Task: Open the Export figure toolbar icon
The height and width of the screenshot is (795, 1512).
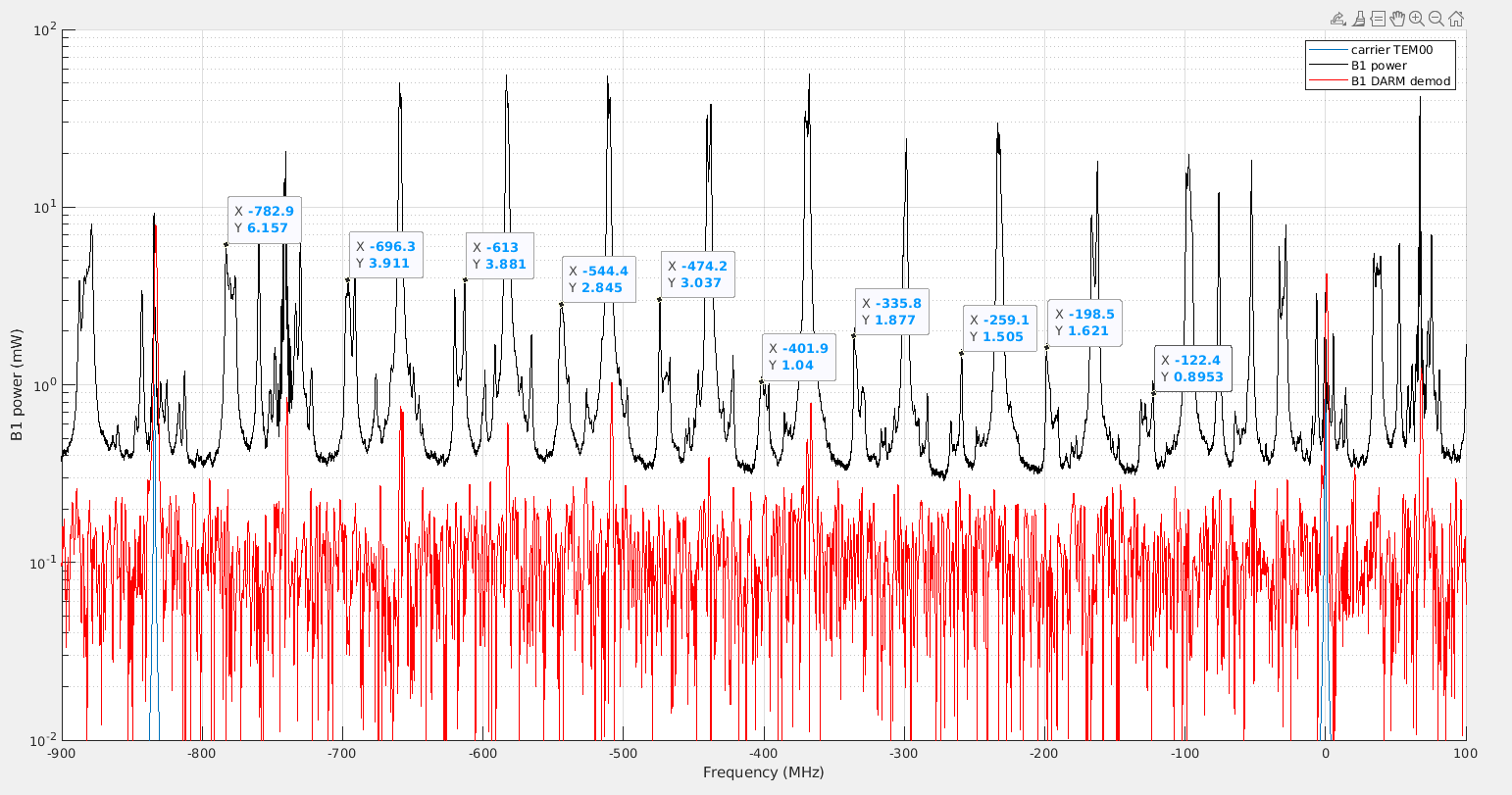Action: point(1337,19)
